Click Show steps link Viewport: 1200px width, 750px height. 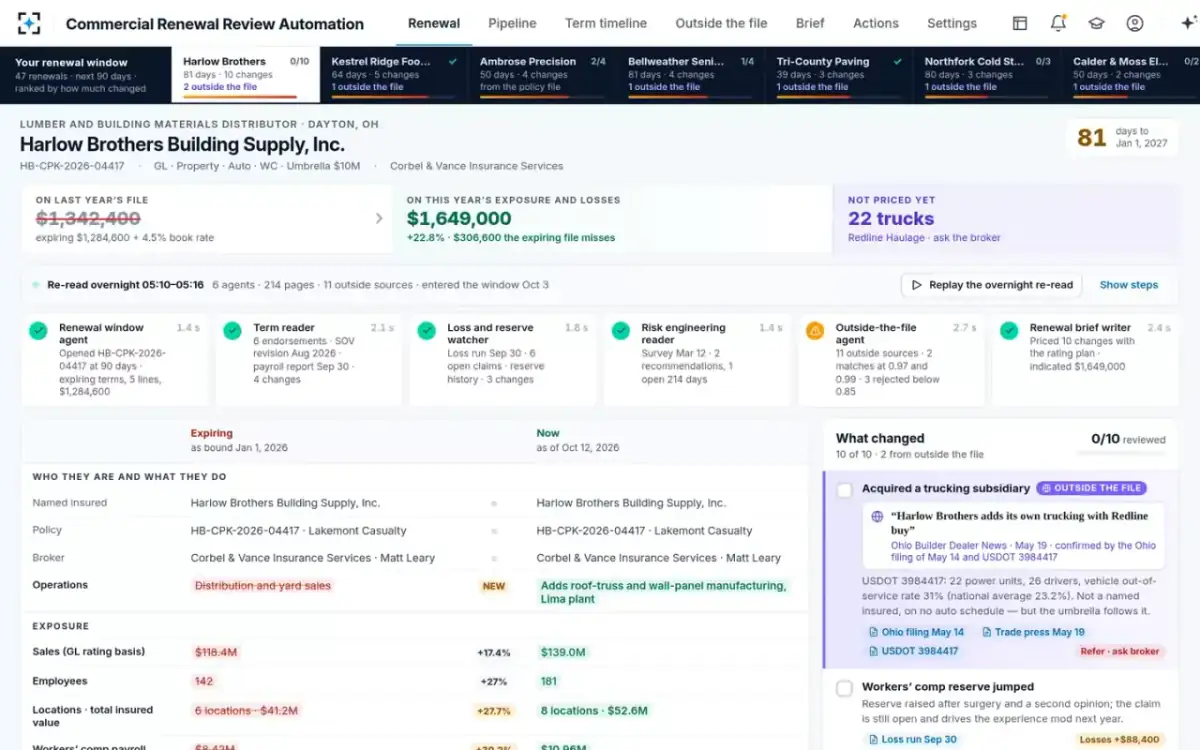coord(1129,285)
